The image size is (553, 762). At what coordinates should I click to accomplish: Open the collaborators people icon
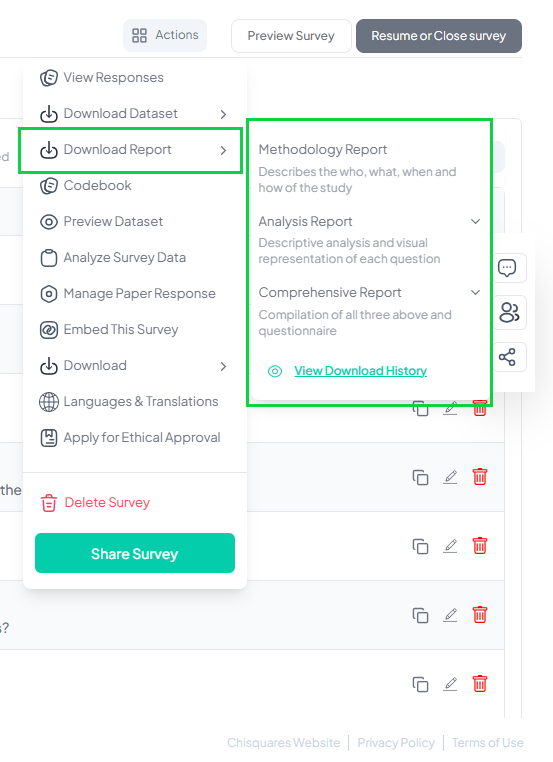(x=509, y=312)
